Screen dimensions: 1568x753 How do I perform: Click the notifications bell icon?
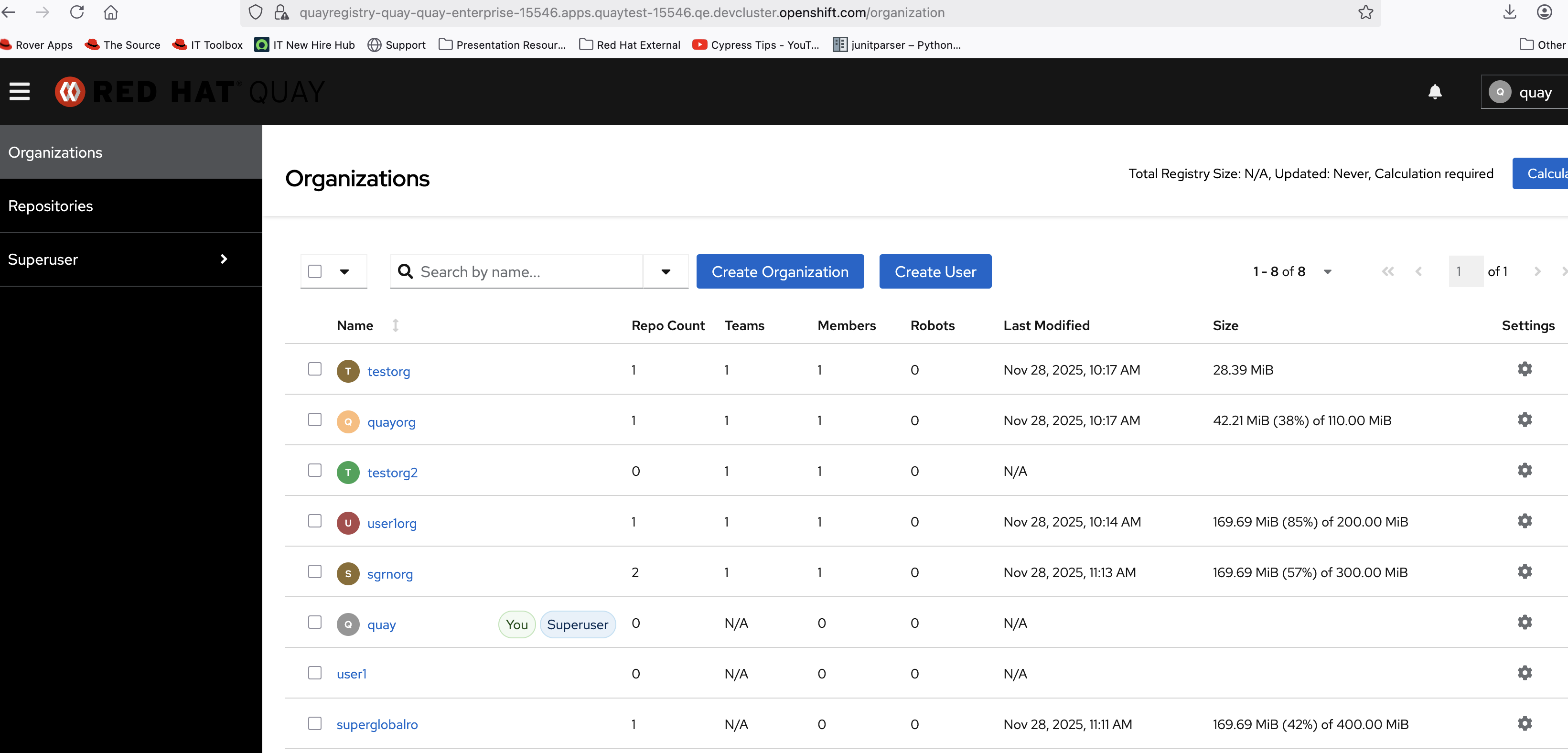[1435, 92]
